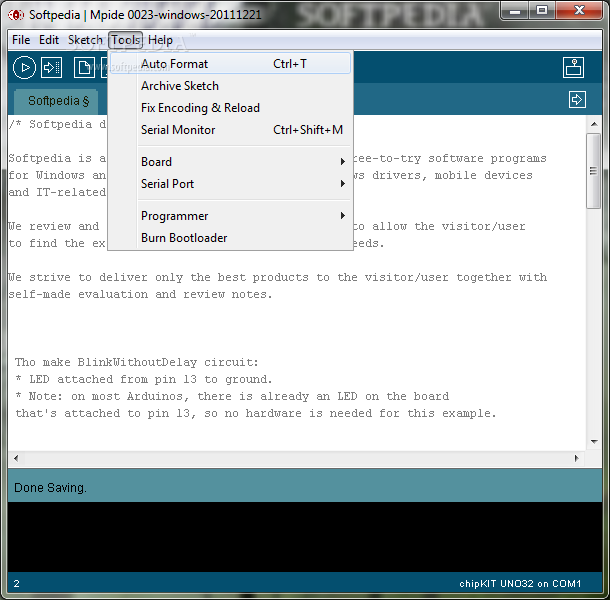The width and height of the screenshot is (610, 600).
Task: Open the Sketch menu
Action: click(x=85, y=40)
